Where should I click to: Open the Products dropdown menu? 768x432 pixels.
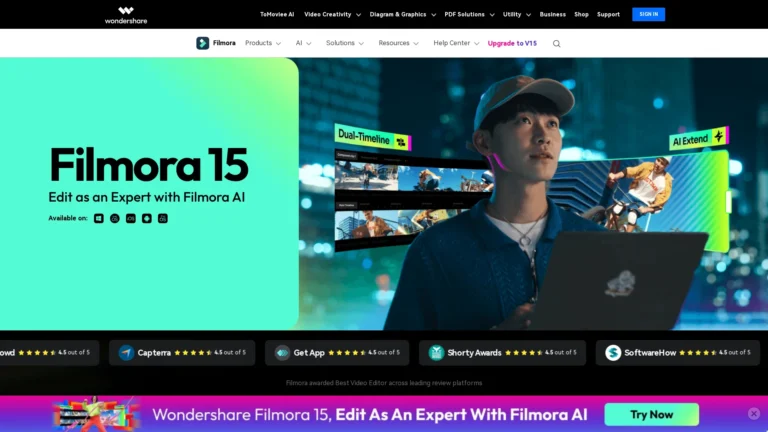point(263,44)
